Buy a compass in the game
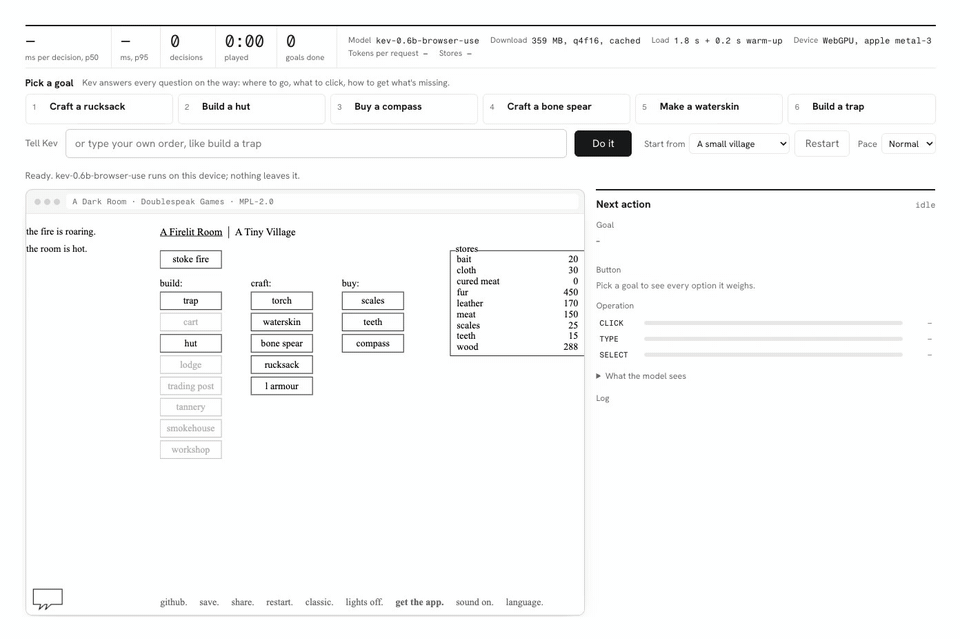960x639 pixels. tap(373, 343)
